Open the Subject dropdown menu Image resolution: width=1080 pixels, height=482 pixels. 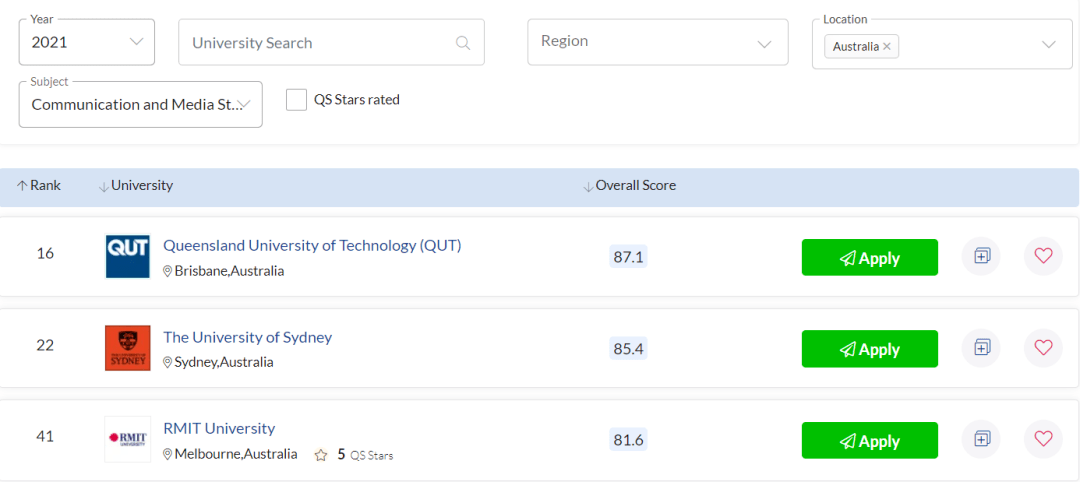[140, 104]
